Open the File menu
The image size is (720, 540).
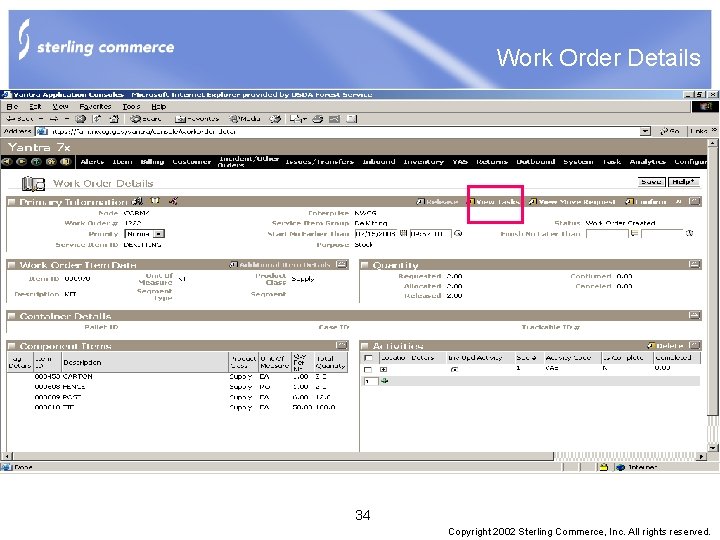click(12, 107)
